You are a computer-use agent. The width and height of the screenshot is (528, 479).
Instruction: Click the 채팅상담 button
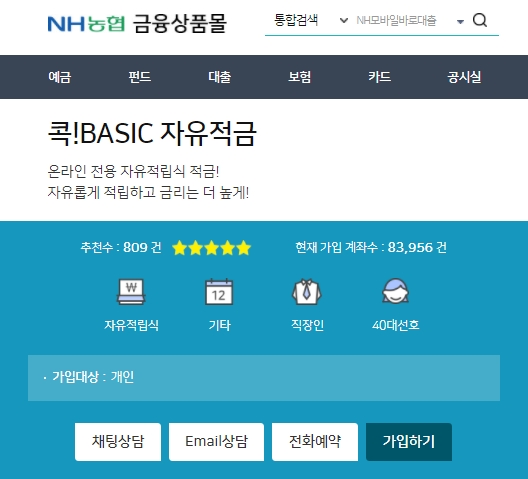118,442
